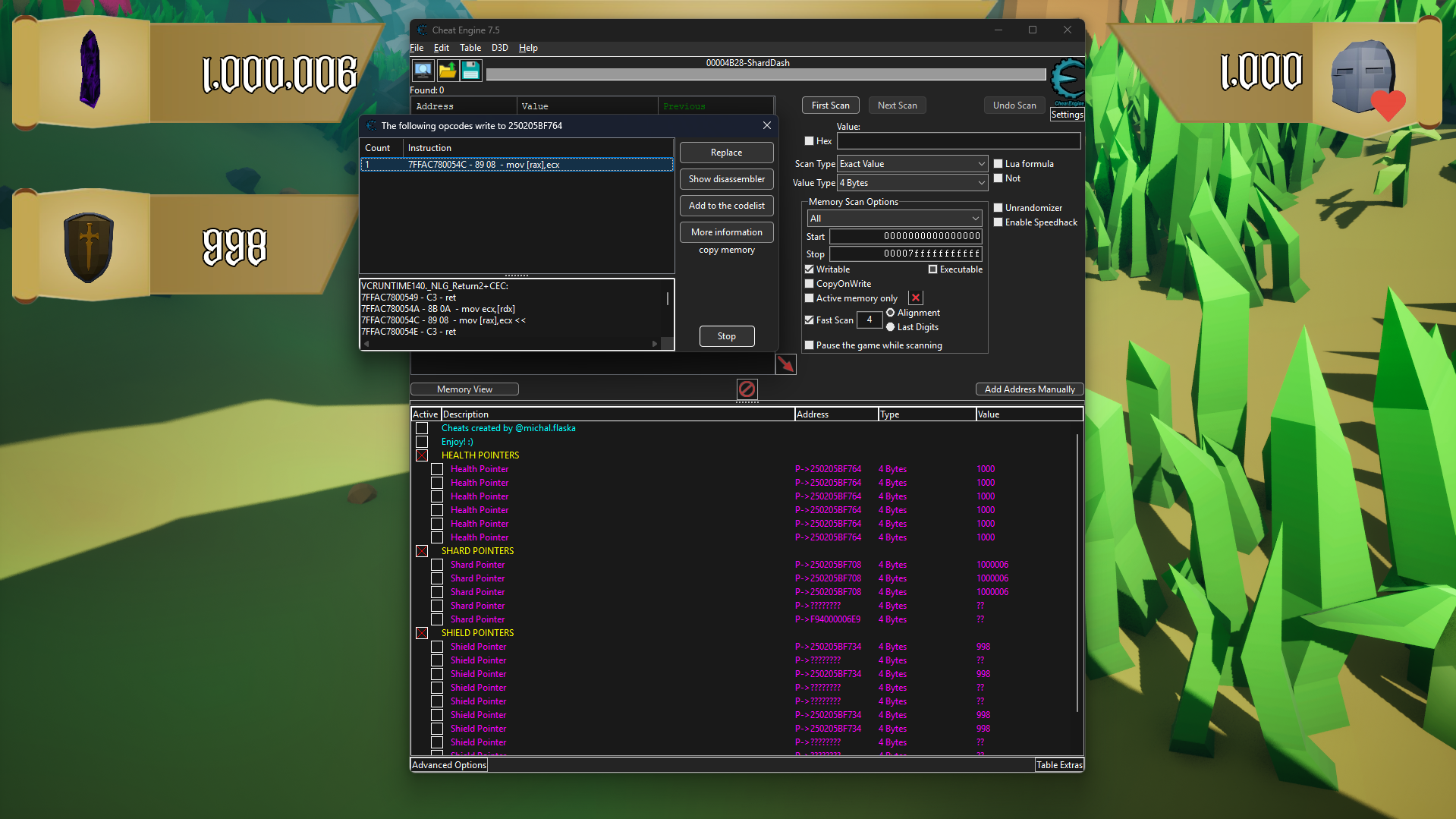Click the address list vertical scrollbar
Viewport: 1456px width, 819px height.
pos(1077,573)
